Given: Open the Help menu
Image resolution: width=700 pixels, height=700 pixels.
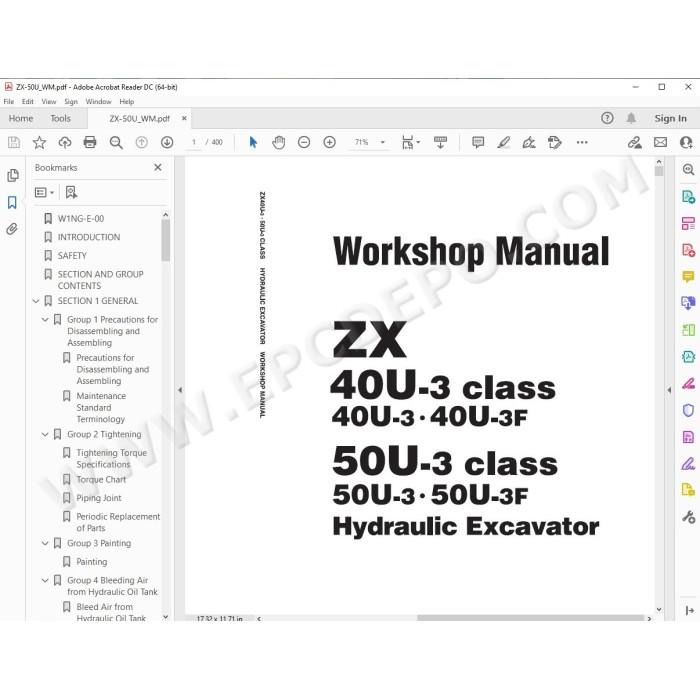Looking at the screenshot, I should click(x=127, y=102).
